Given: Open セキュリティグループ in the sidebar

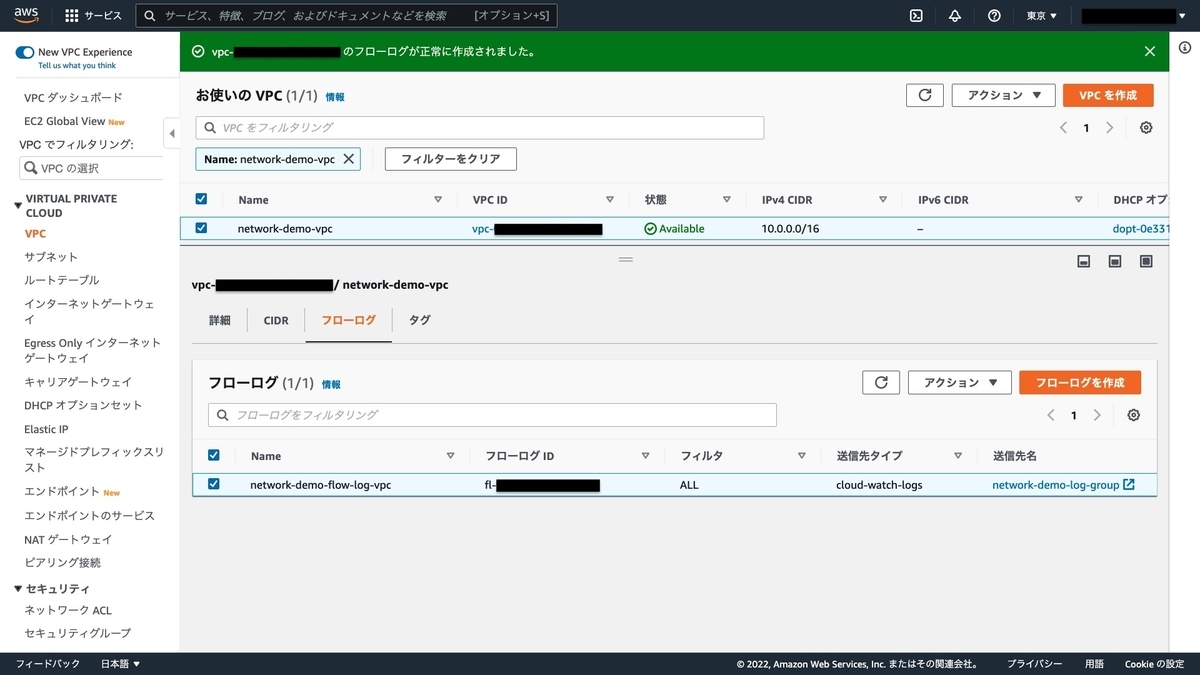Looking at the screenshot, I should [77, 633].
